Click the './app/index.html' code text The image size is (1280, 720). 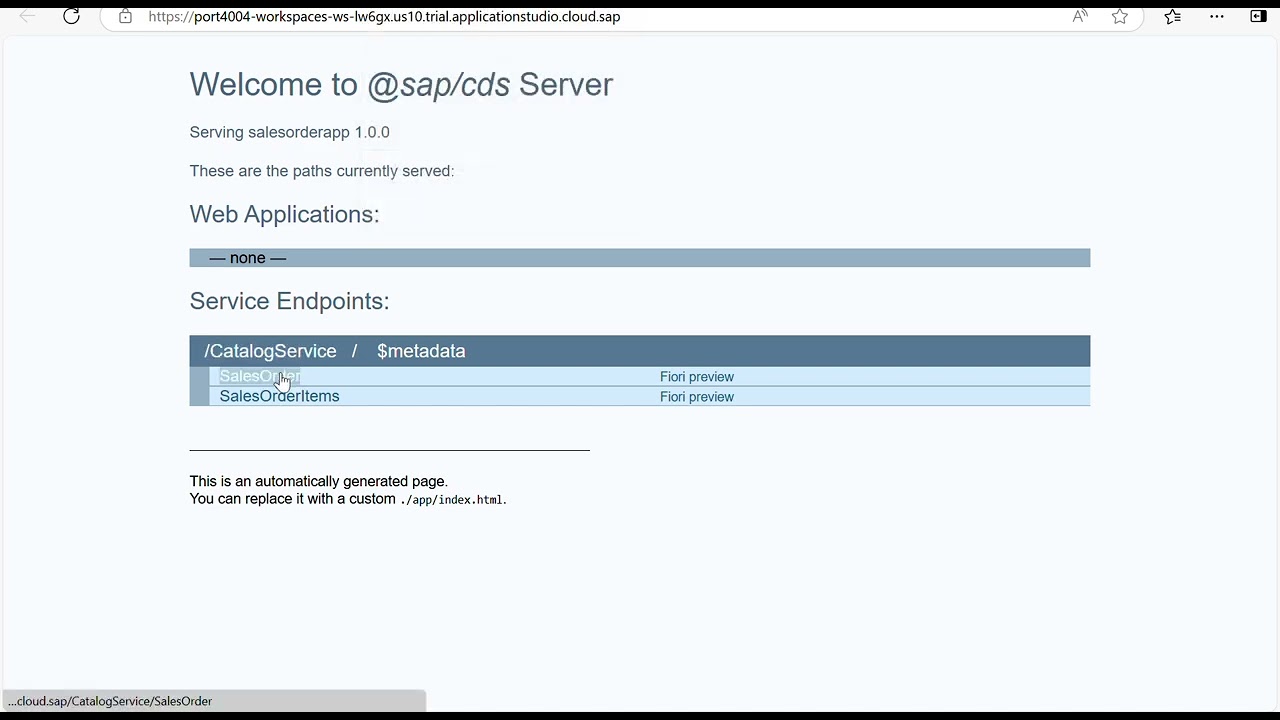[451, 500]
